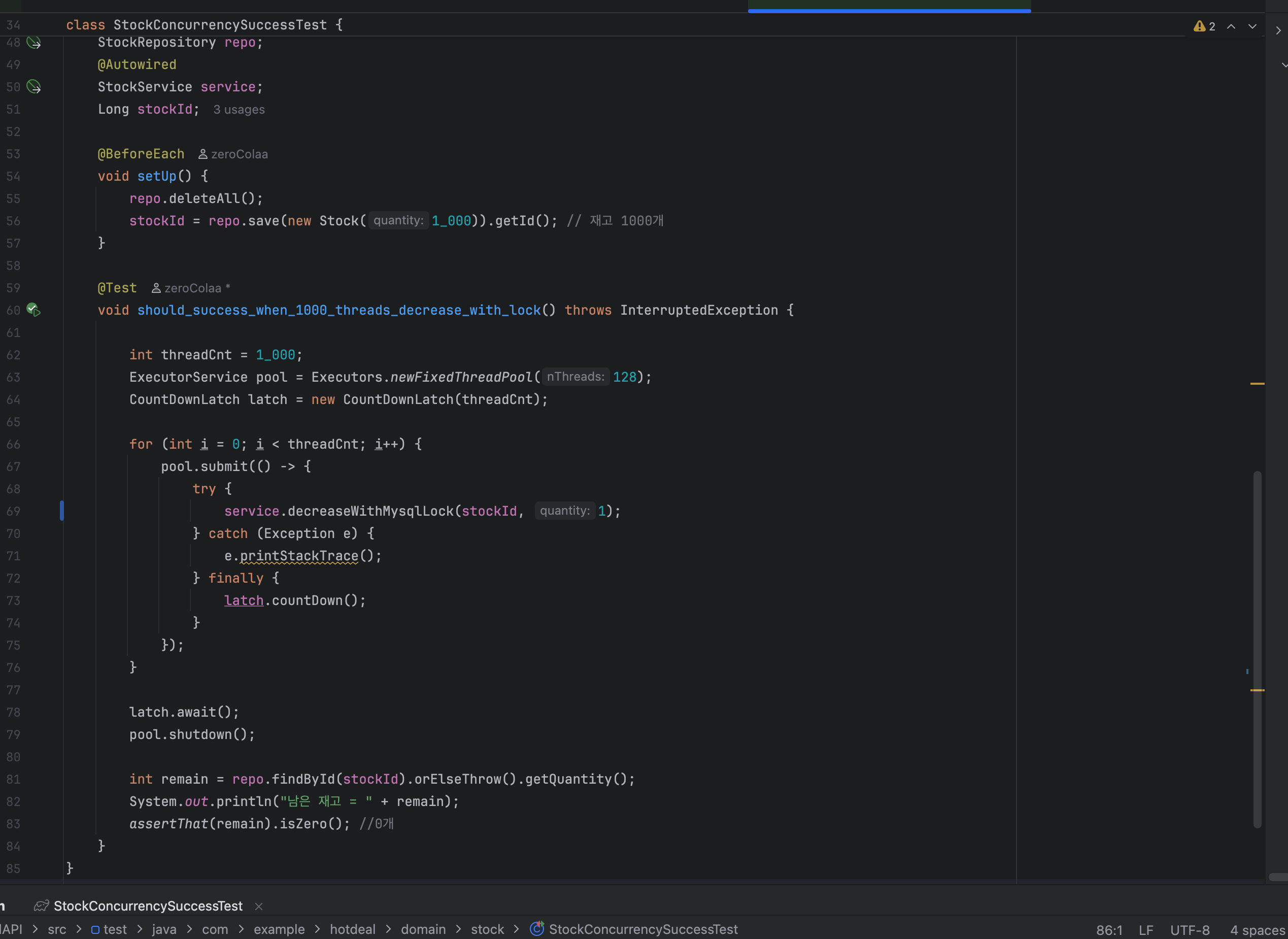Close the StockConcurrencySuccessTest run tab
The image size is (1288, 939).
point(259,906)
